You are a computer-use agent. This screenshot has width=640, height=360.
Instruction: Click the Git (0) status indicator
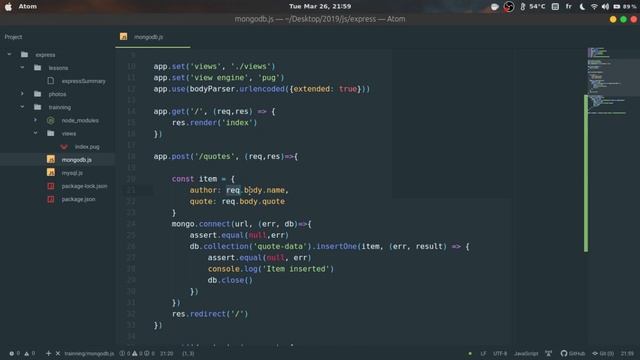603,353
